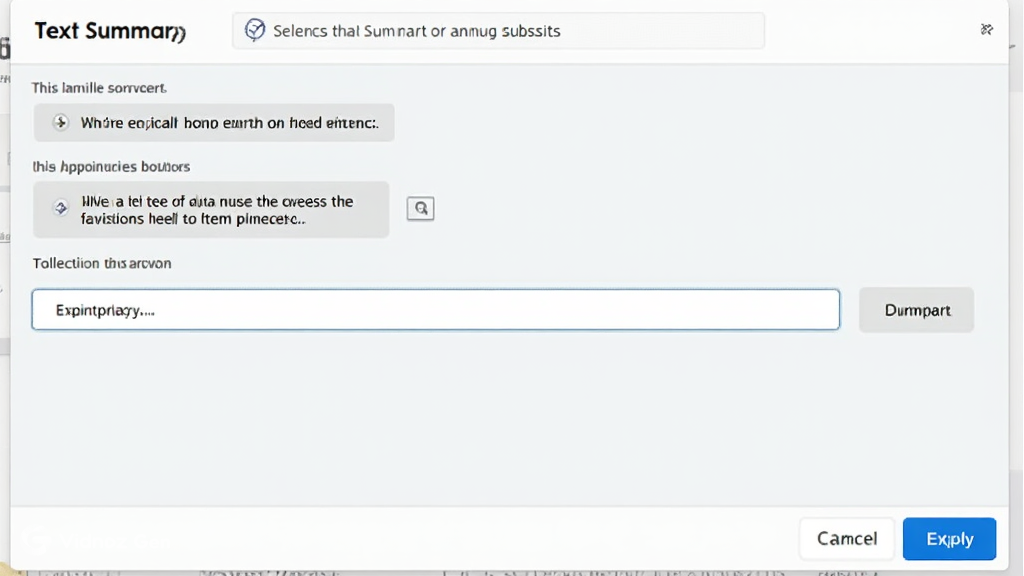Choose the "IIIVe a lei tee of data" option
Screen dimensions: 1024x576
click(211, 209)
